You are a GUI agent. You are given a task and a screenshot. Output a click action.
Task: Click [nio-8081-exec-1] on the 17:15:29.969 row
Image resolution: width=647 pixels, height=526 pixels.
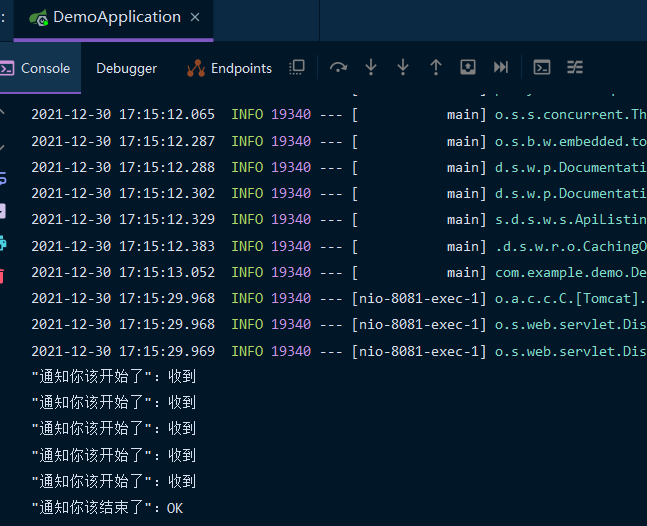click(419, 351)
